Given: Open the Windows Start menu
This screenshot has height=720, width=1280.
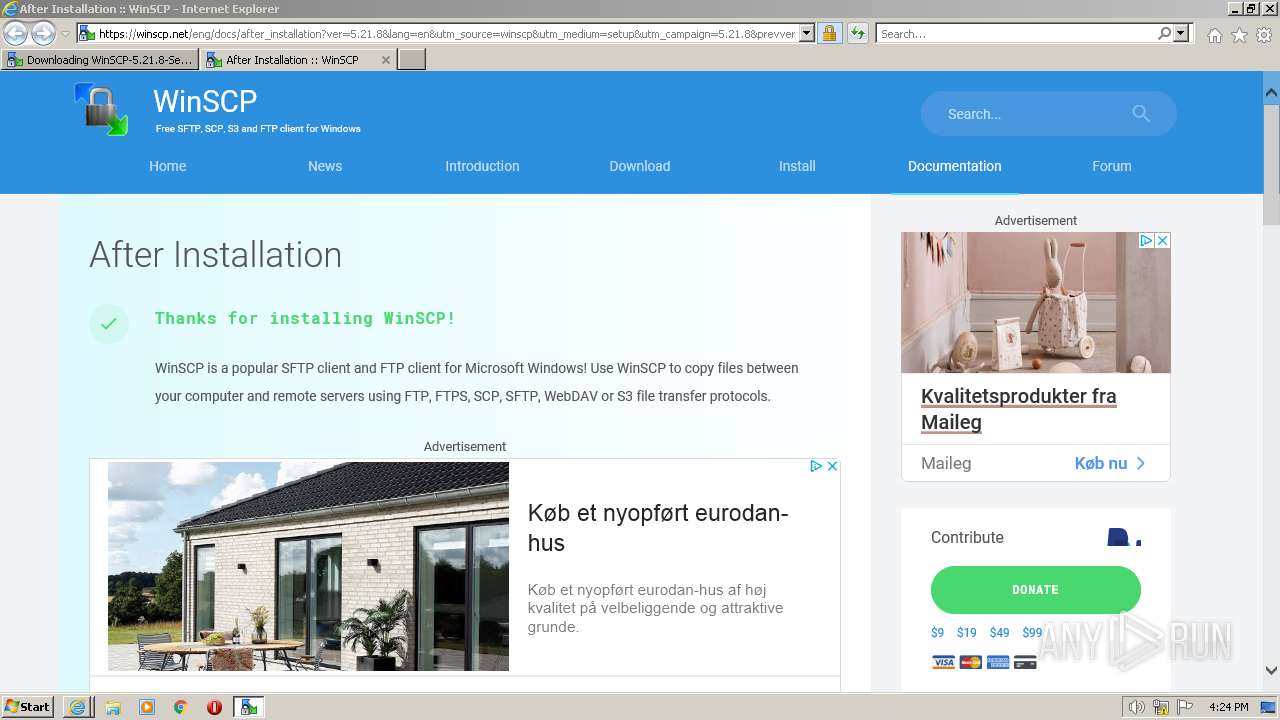Looking at the screenshot, I should coord(27,707).
